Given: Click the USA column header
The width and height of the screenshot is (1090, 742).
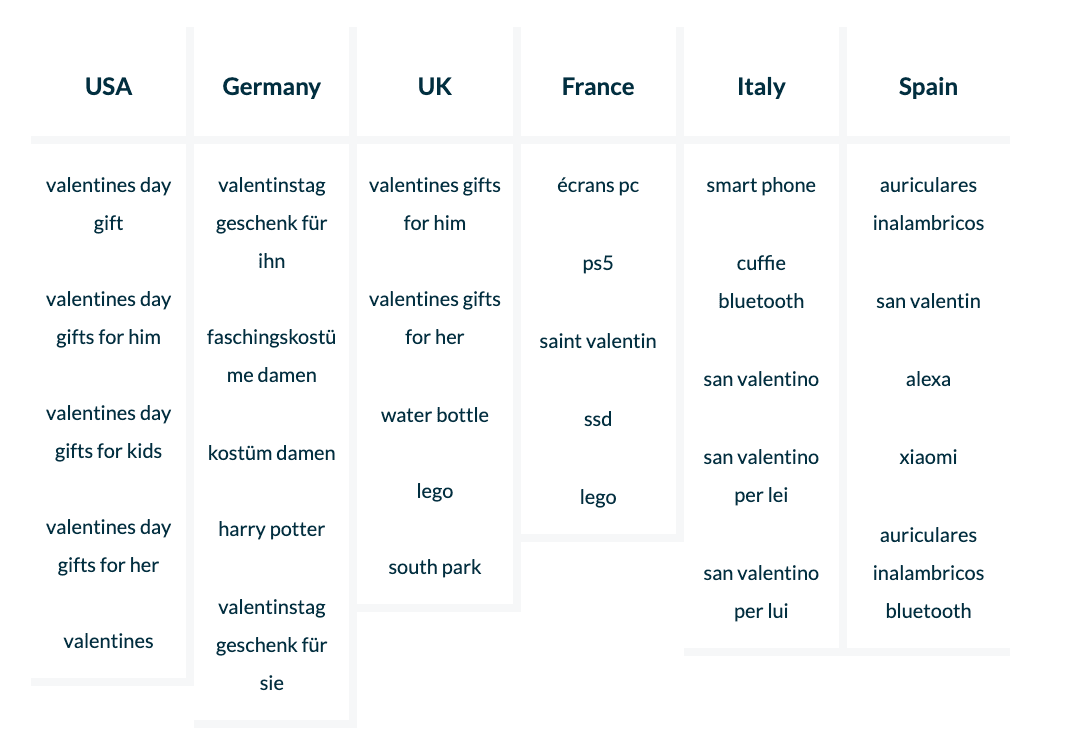Looking at the screenshot, I should [x=108, y=87].
